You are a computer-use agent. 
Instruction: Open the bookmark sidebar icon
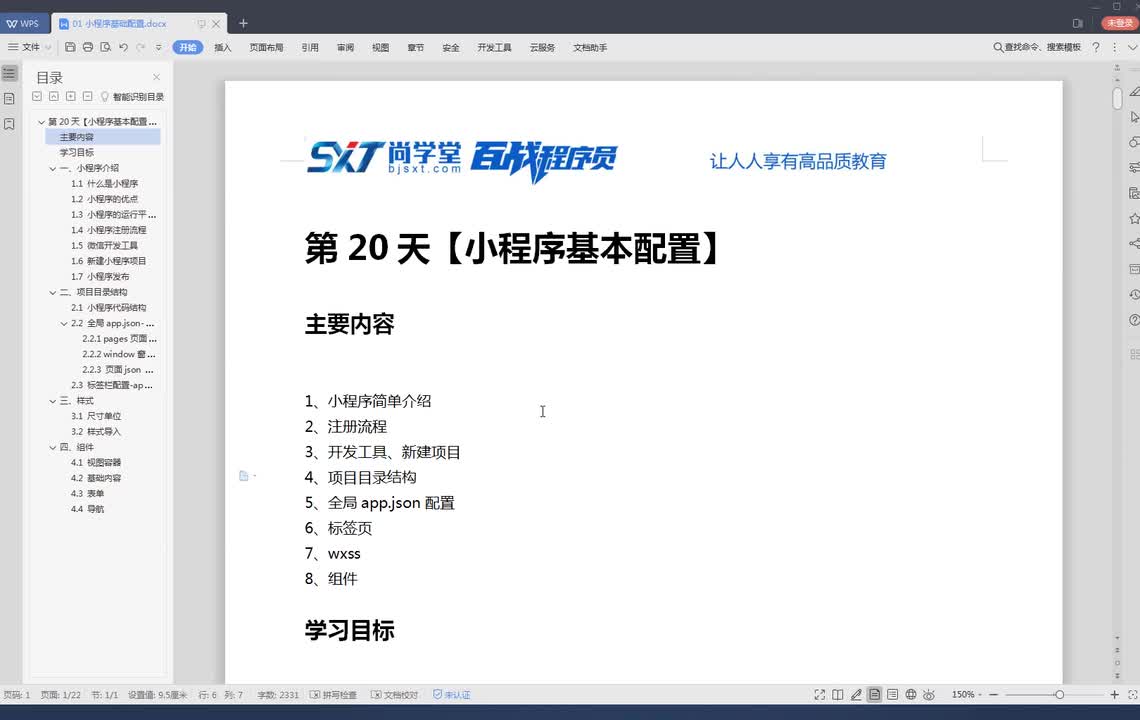9,124
